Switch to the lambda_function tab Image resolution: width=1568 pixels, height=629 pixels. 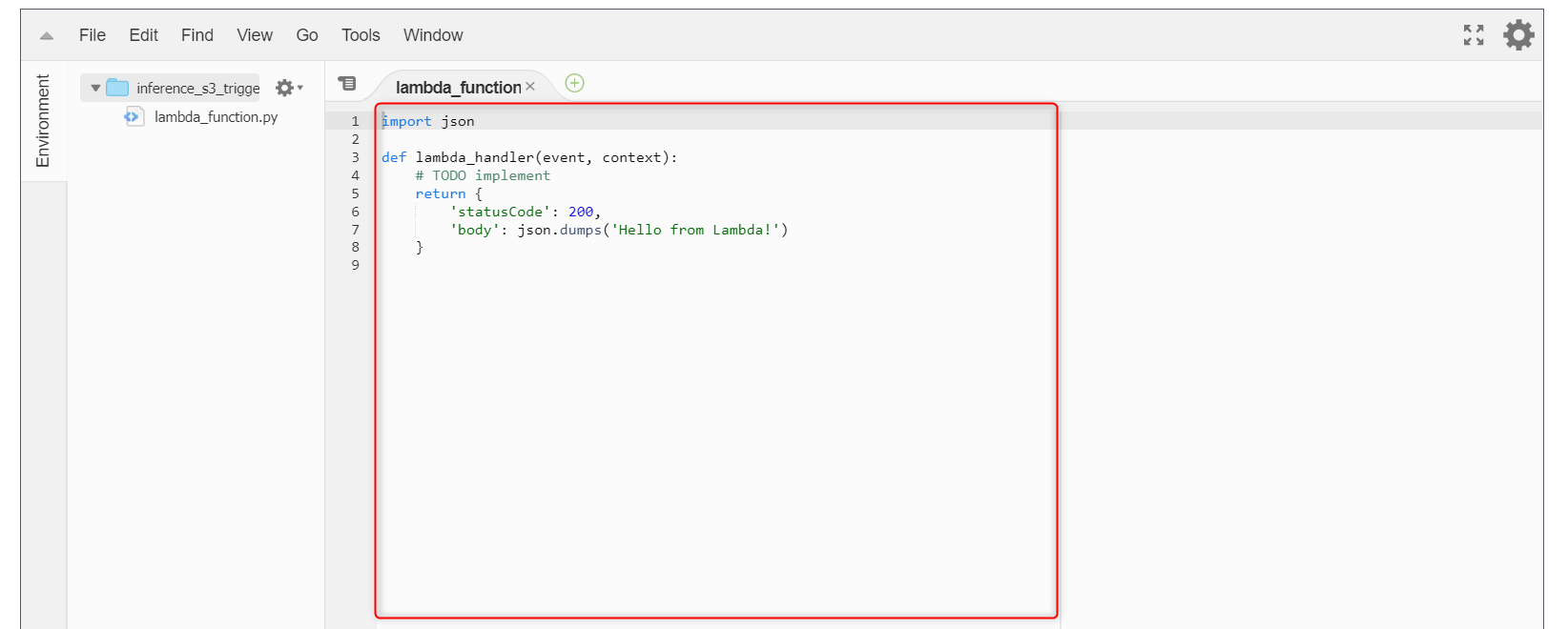tap(458, 88)
